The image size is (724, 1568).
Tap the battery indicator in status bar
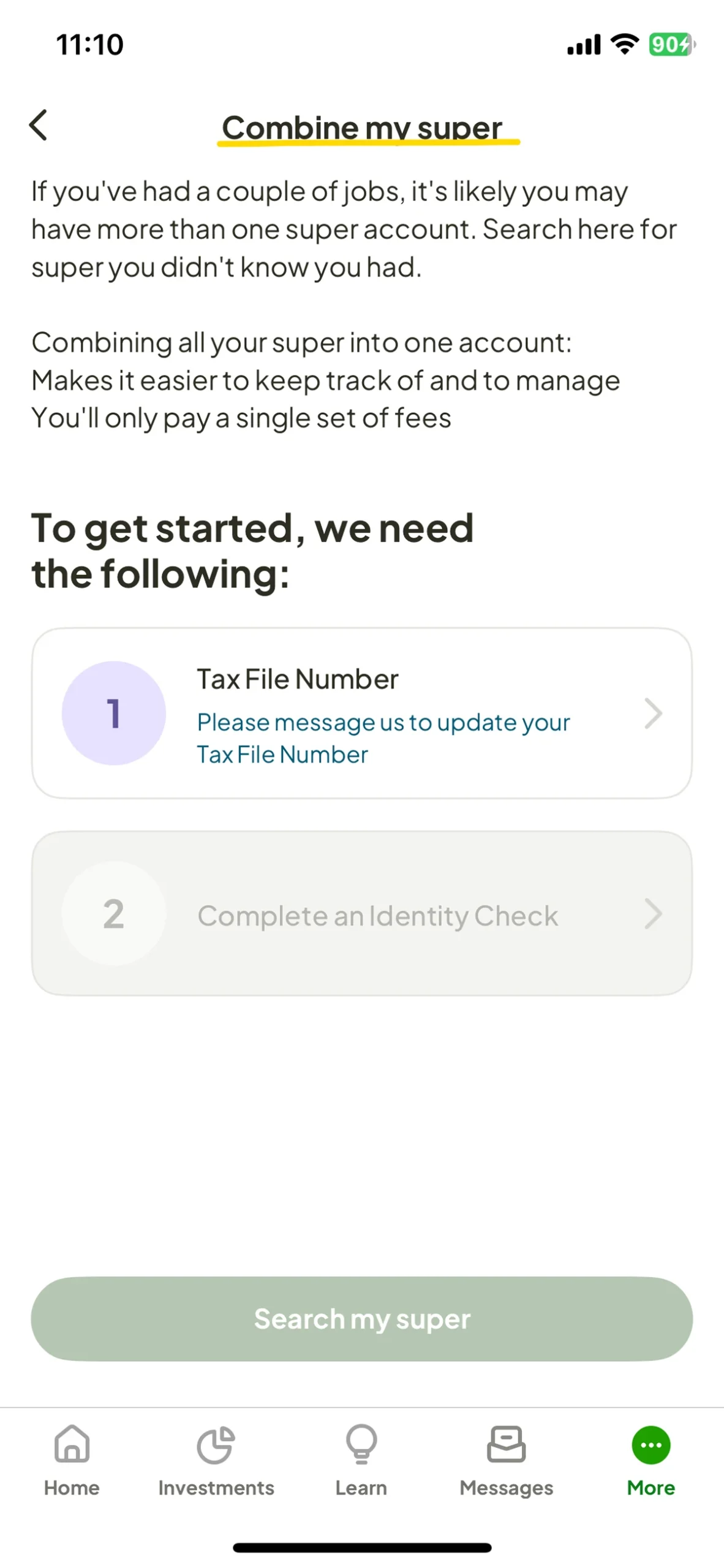pyautogui.click(x=671, y=45)
